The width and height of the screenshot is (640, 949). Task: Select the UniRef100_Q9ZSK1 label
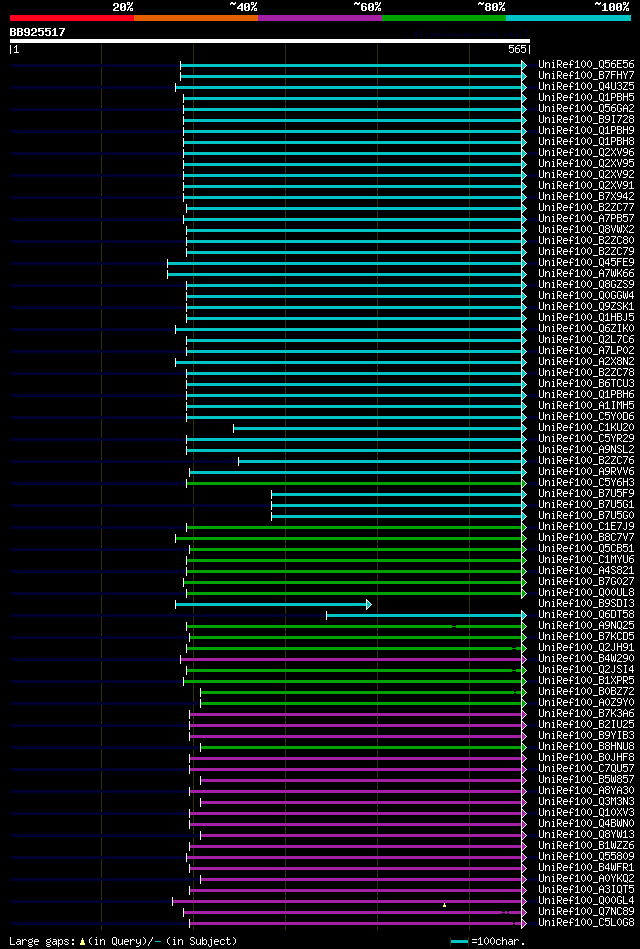(x=587, y=306)
